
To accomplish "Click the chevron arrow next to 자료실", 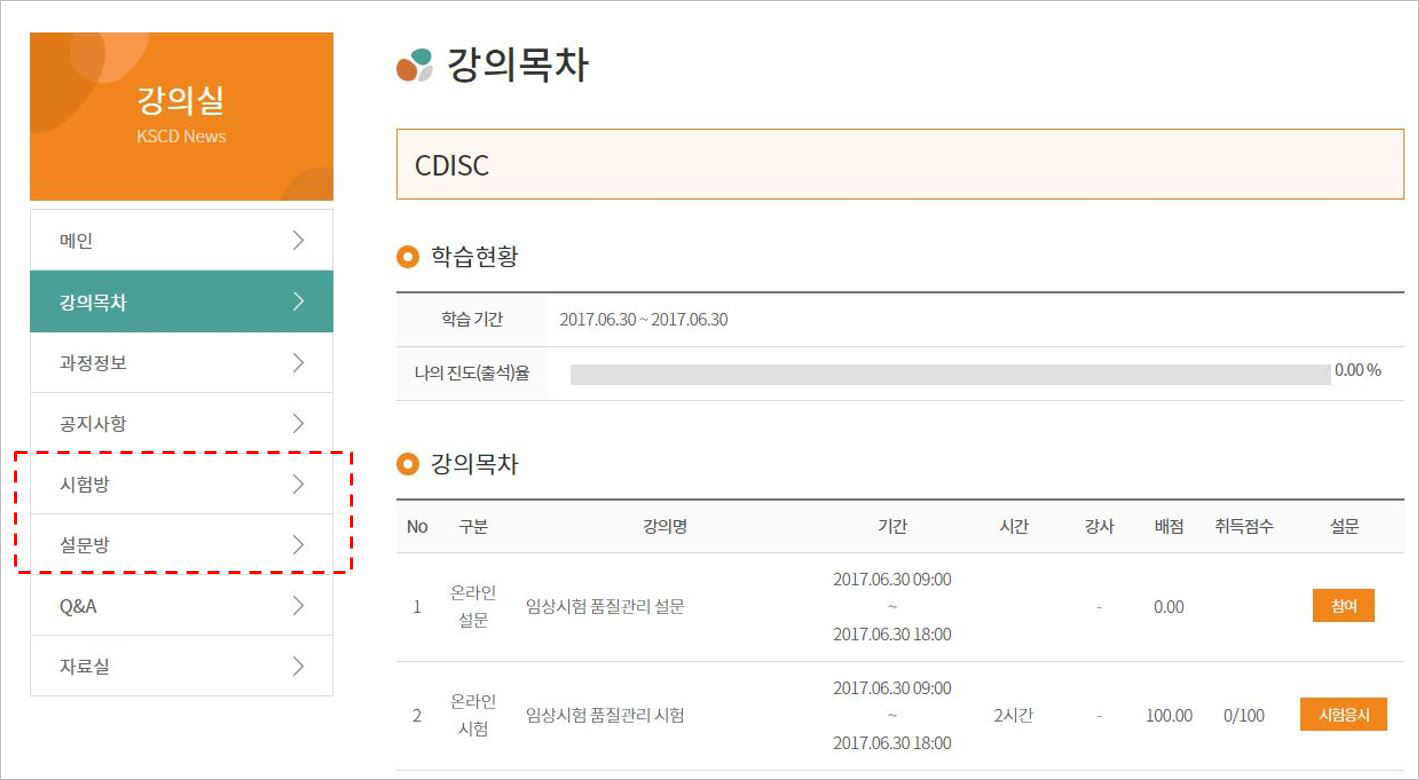I will [x=298, y=666].
